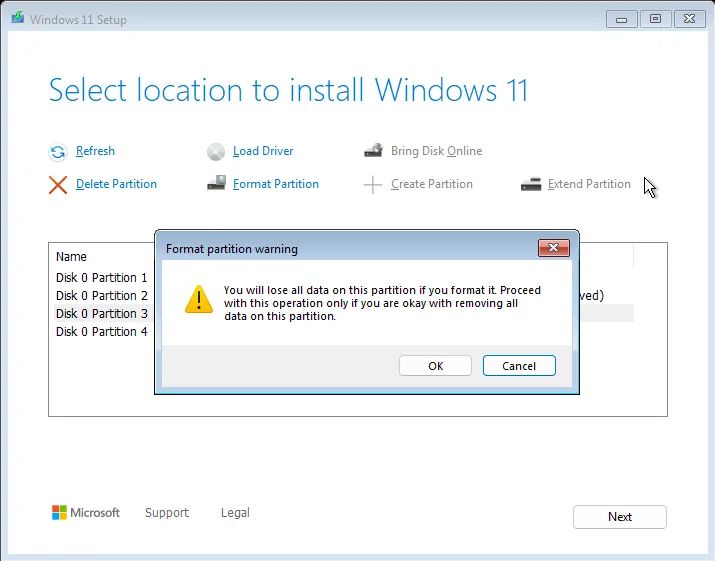715x561 pixels.
Task: Select Disk 0 Partition 2 row
Action: point(102,296)
